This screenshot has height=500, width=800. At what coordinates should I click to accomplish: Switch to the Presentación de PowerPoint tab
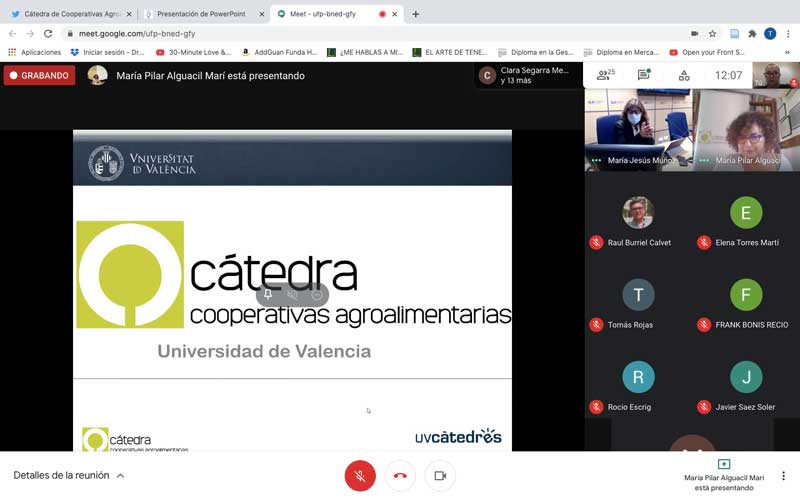[201, 14]
